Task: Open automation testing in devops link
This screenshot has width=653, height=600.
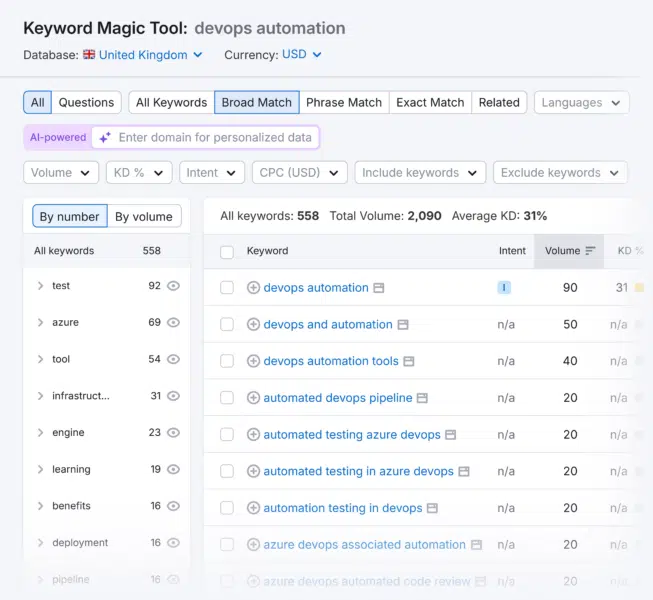Action: coord(343,508)
